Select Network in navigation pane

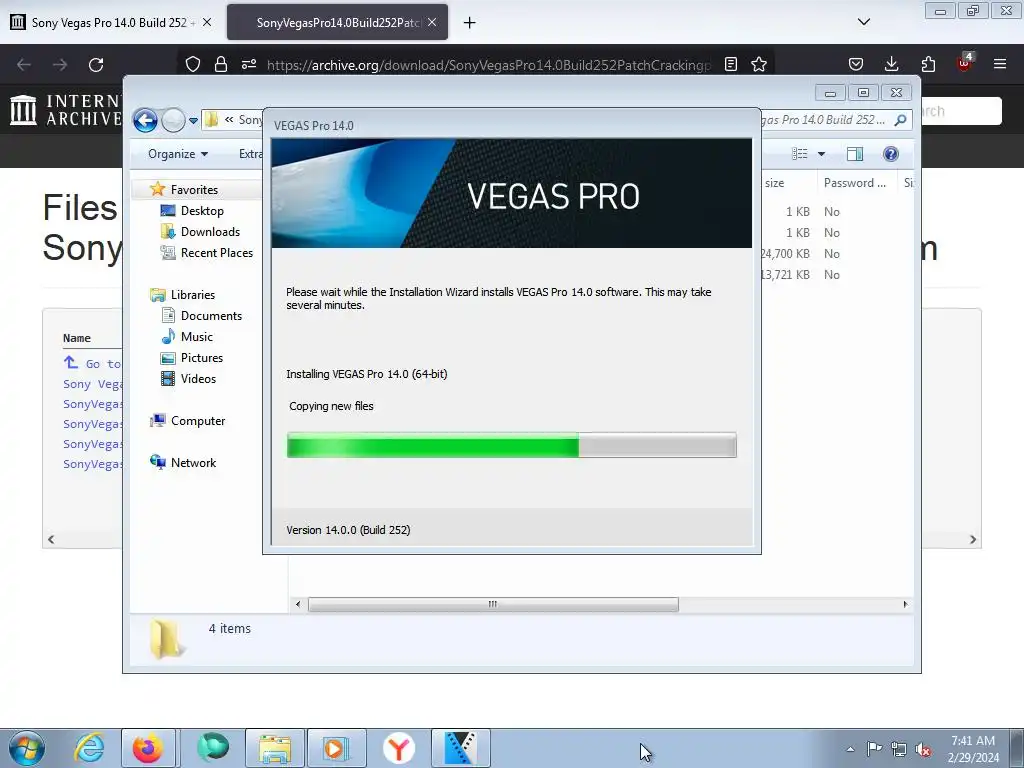pyautogui.click(x=193, y=462)
